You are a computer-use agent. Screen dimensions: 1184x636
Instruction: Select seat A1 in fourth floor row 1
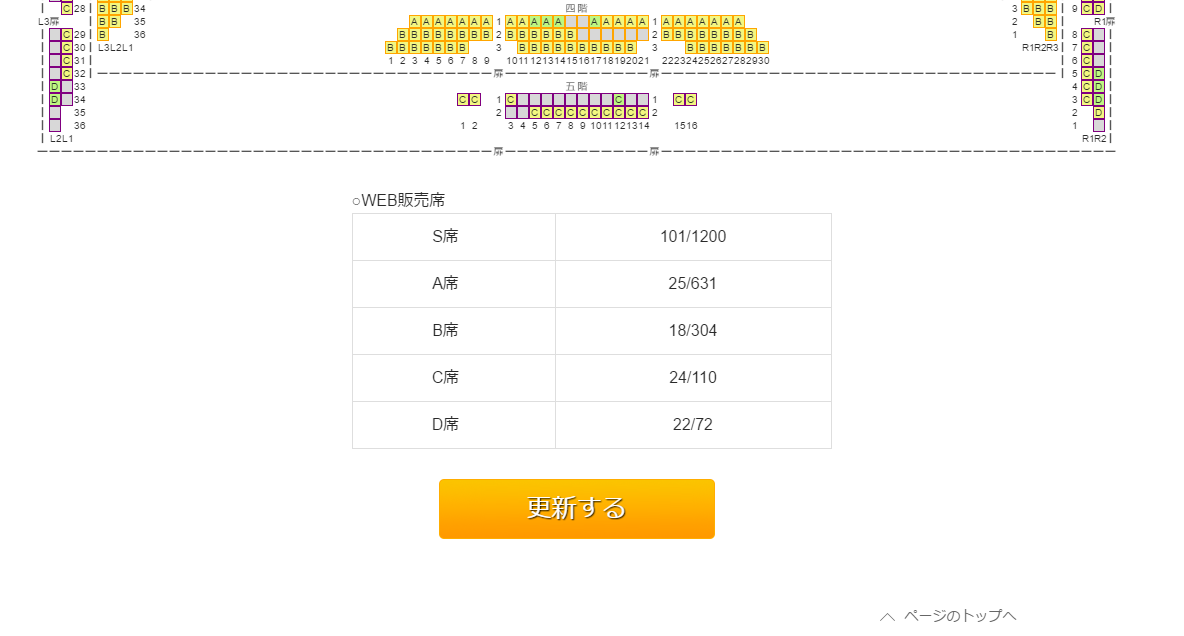413,20
